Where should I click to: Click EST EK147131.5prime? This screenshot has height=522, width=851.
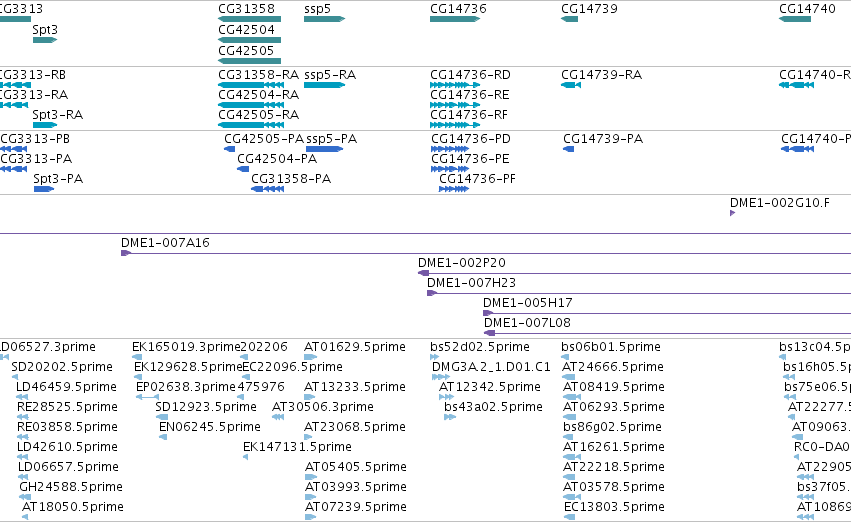[246, 457]
